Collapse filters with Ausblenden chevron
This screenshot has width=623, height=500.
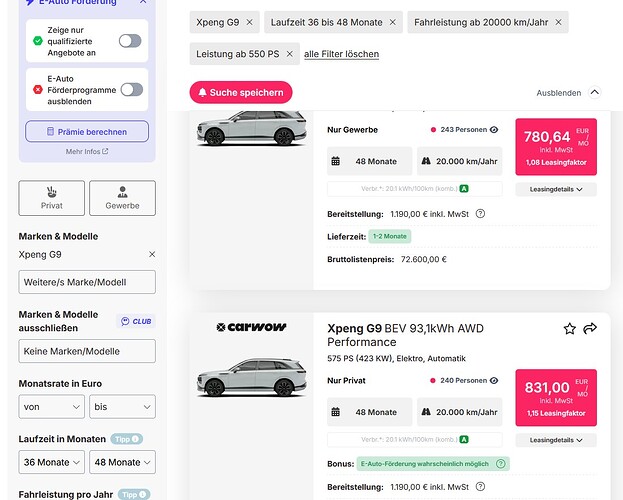594,93
